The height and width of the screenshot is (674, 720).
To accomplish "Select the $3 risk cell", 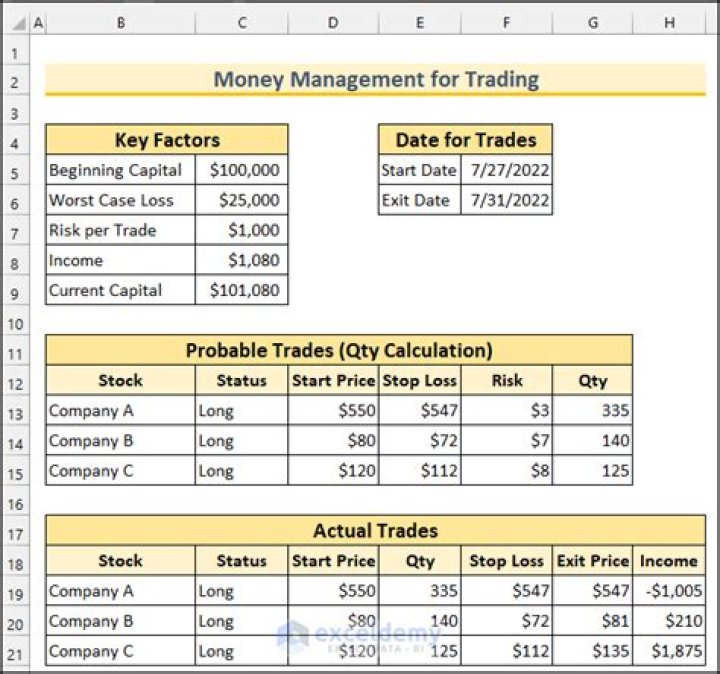I will click(x=506, y=410).
